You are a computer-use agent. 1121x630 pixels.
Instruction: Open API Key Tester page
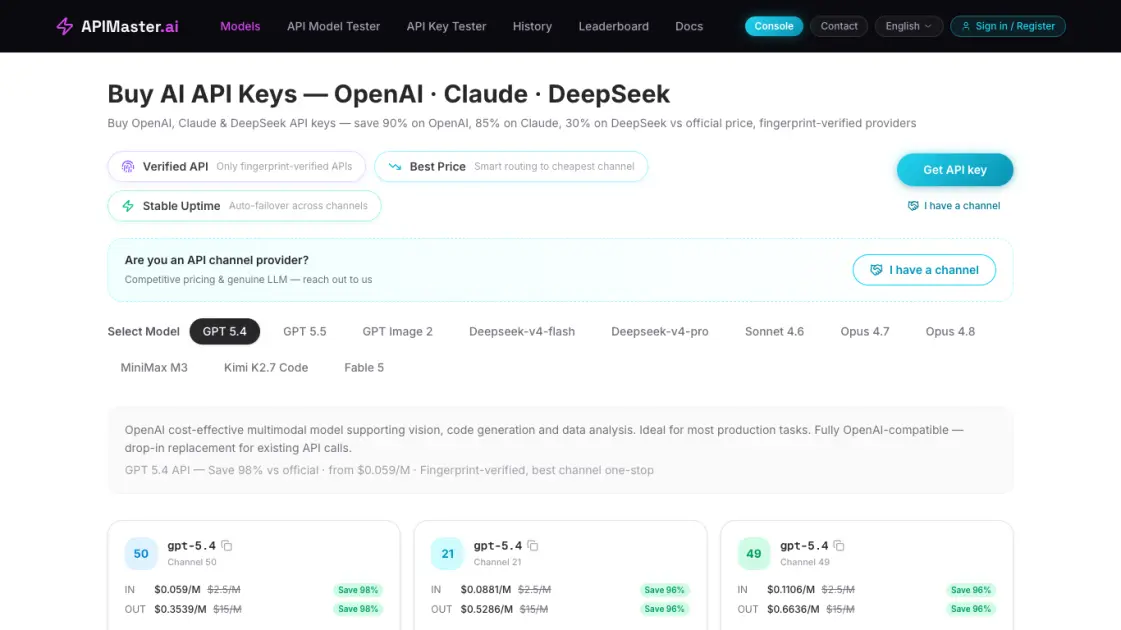[x=446, y=26]
